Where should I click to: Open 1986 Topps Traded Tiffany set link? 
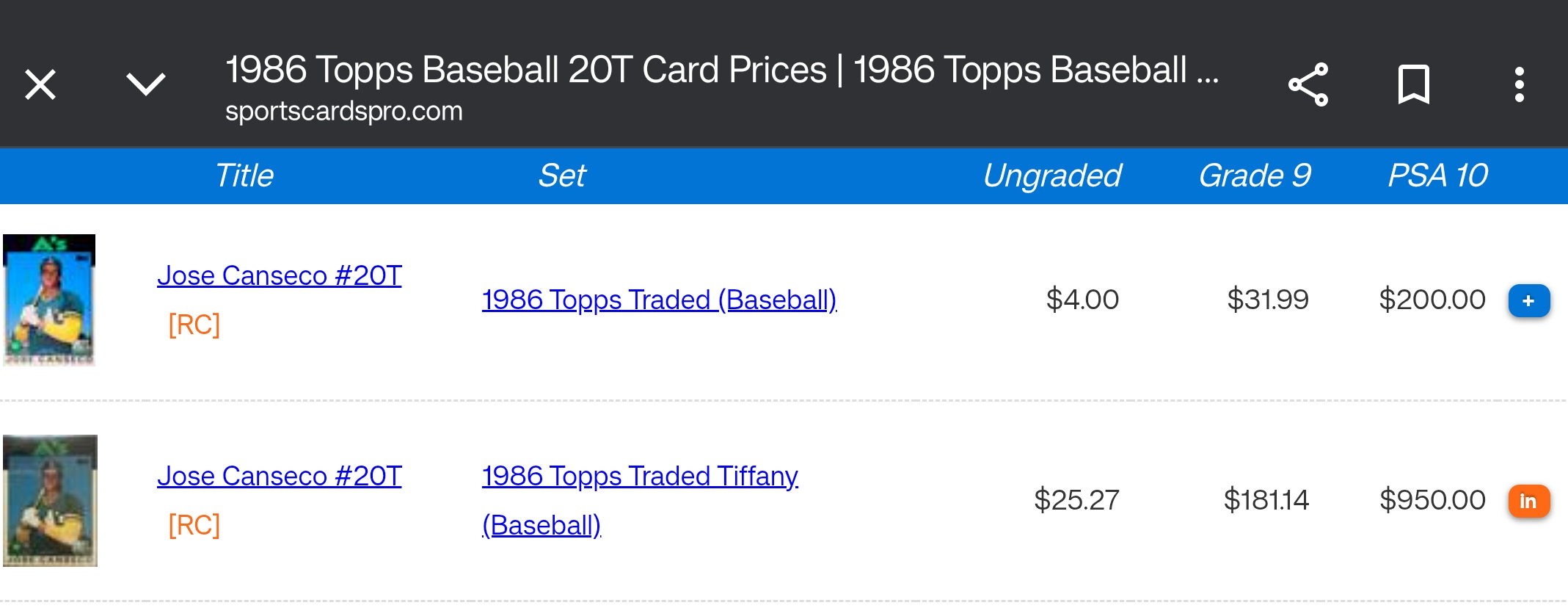[640, 477]
